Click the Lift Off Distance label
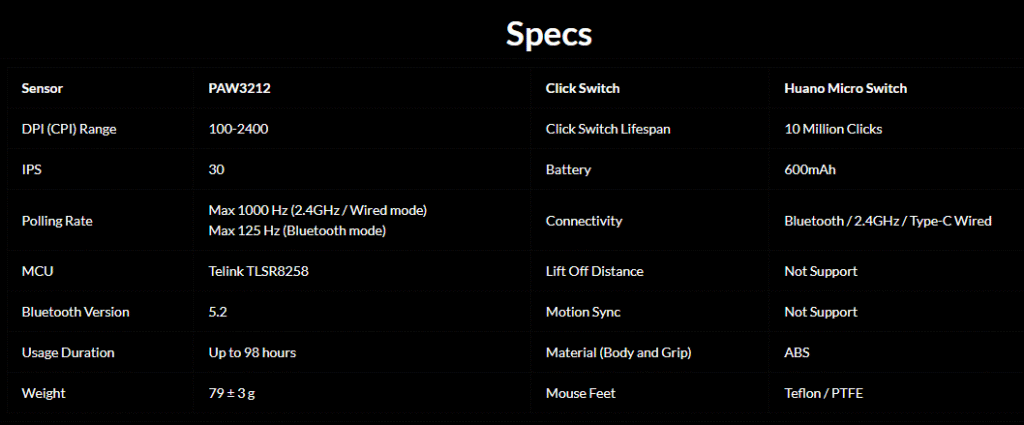 (594, 271)
